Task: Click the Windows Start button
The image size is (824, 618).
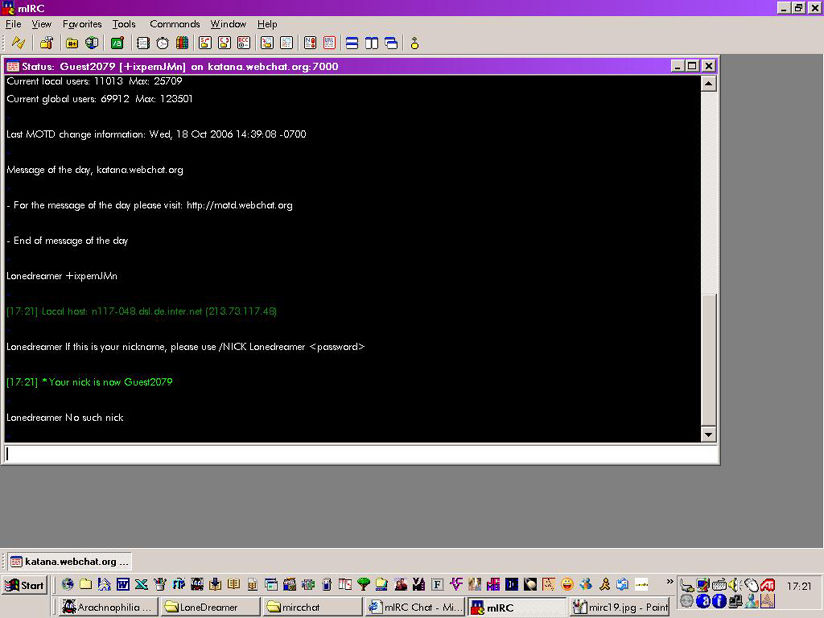Action: click(25, 585)
